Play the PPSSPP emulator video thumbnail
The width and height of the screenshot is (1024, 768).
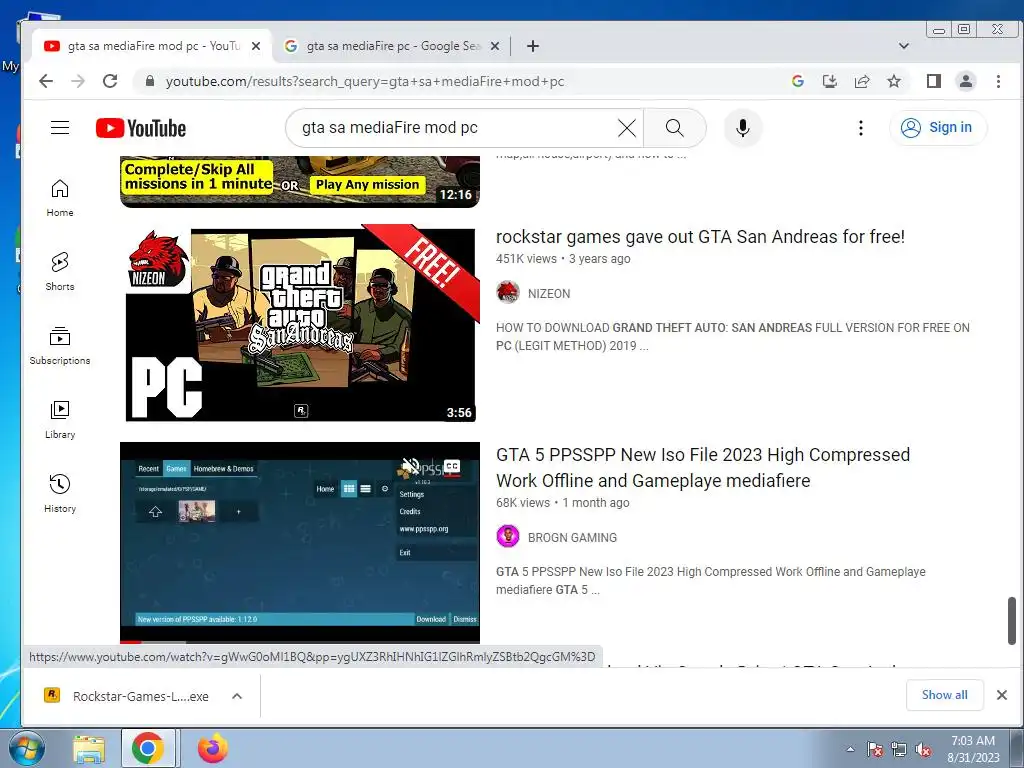300,542
